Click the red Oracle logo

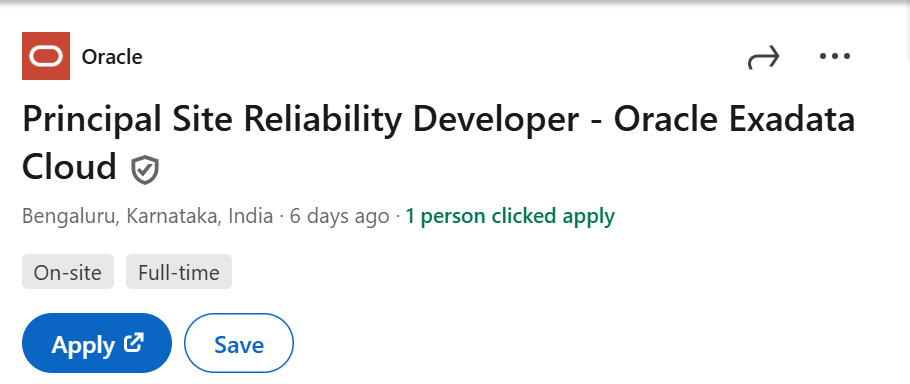coord(46,56)
